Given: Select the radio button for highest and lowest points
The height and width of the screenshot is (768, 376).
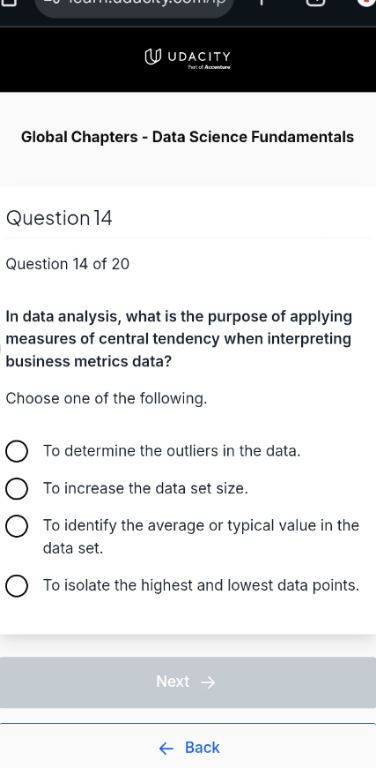Looking at the screenshot, I should coord(17,586).
